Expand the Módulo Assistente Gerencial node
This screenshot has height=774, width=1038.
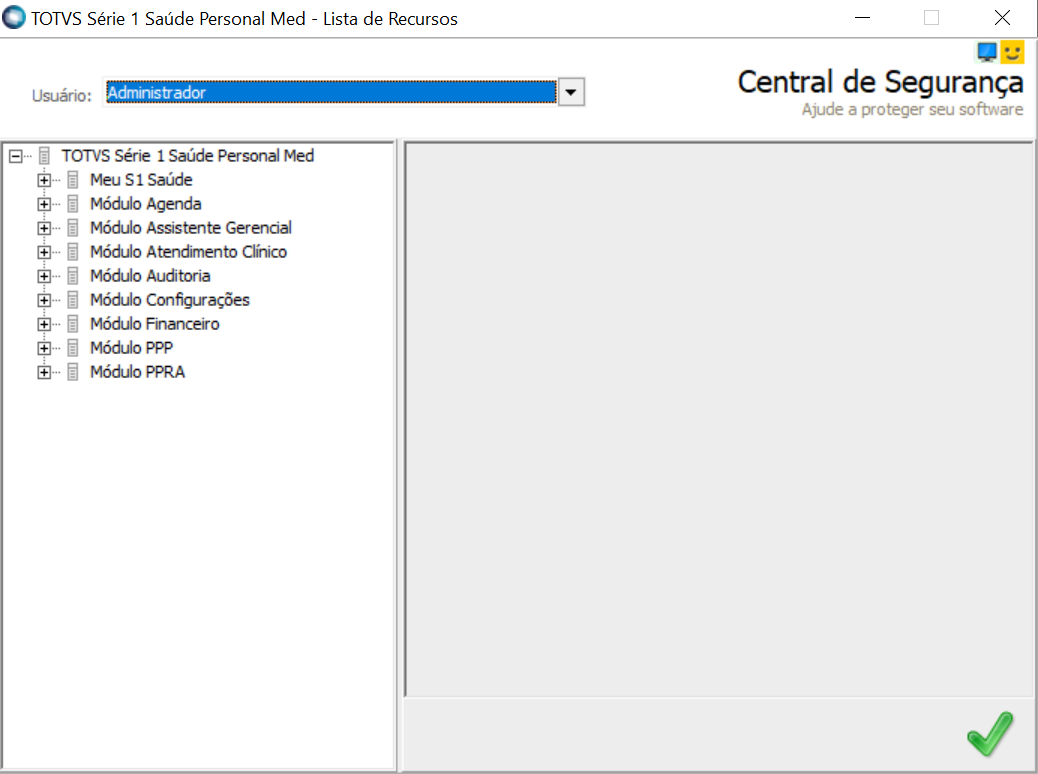point(44,228)
